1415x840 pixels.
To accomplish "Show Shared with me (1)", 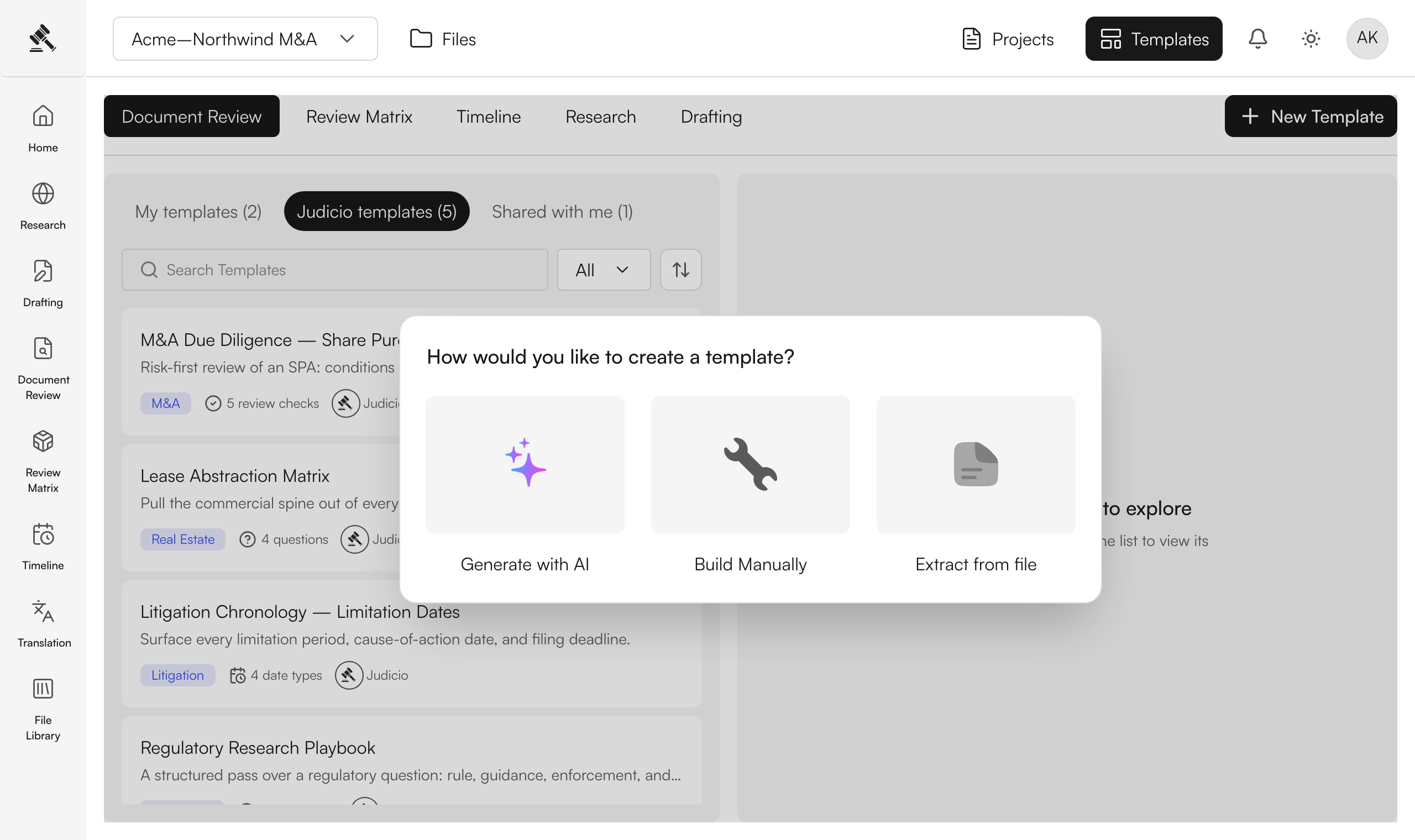I will tap(562, 211).
